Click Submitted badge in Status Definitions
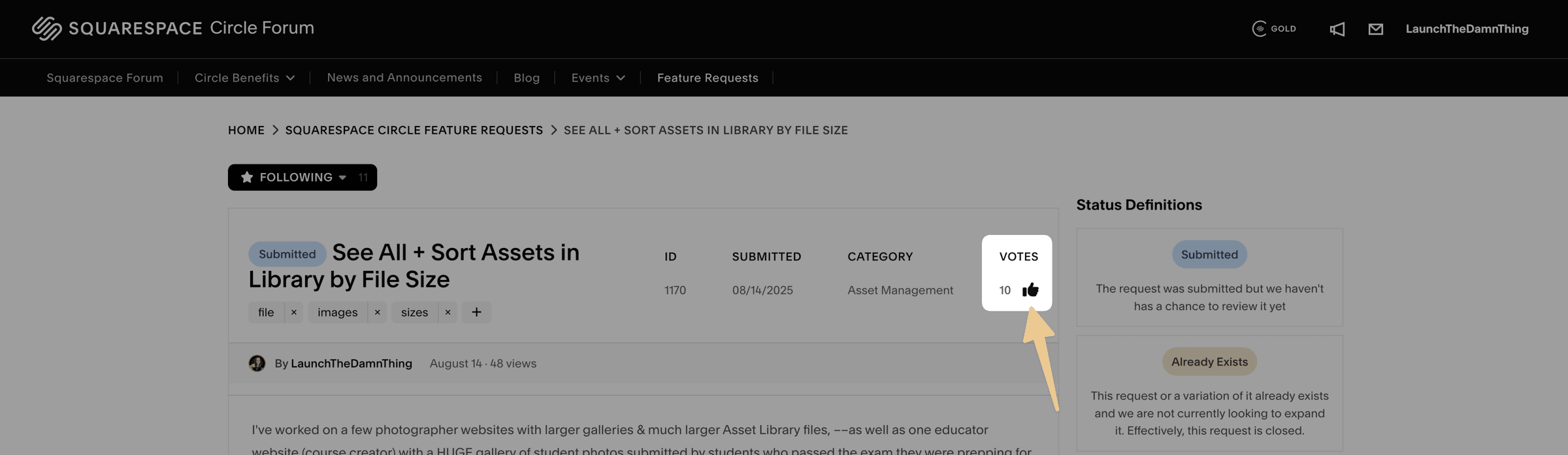Screen dimensions: 1568x455 1209,255
